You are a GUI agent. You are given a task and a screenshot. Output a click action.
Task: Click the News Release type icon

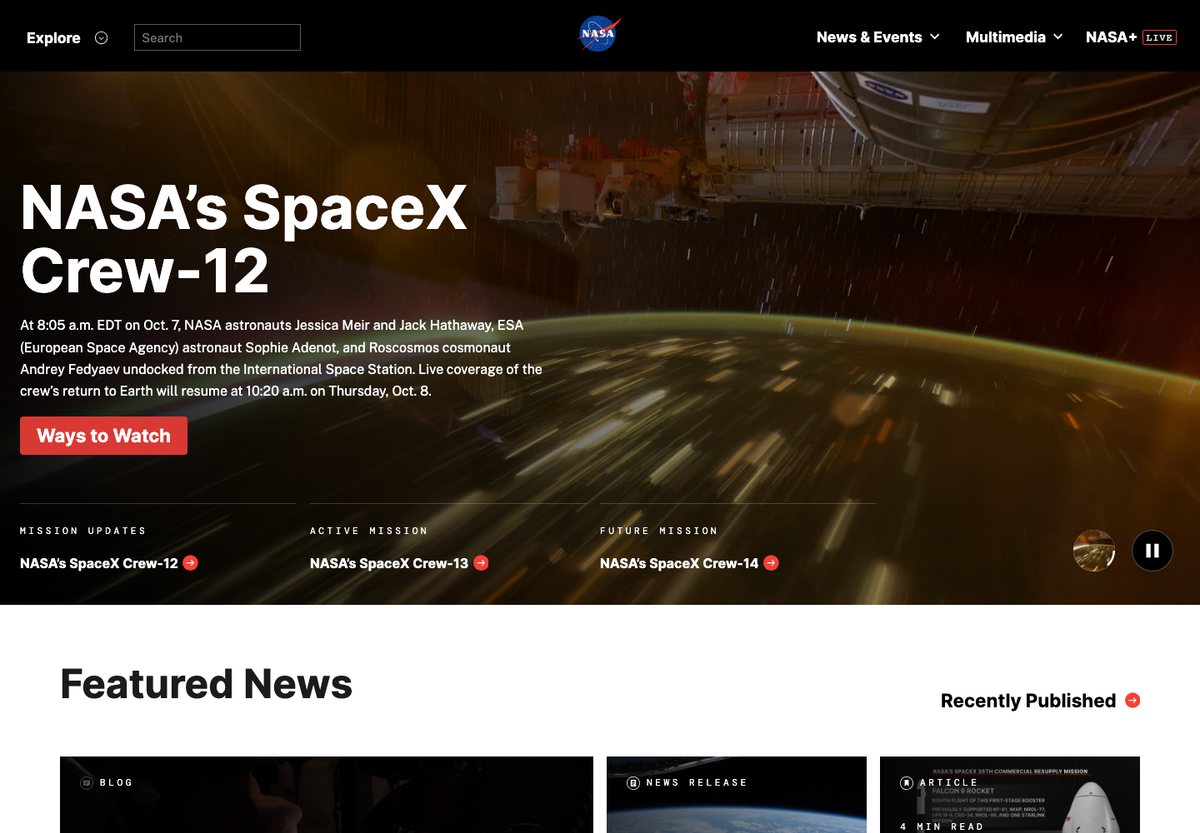pos(633,783)
